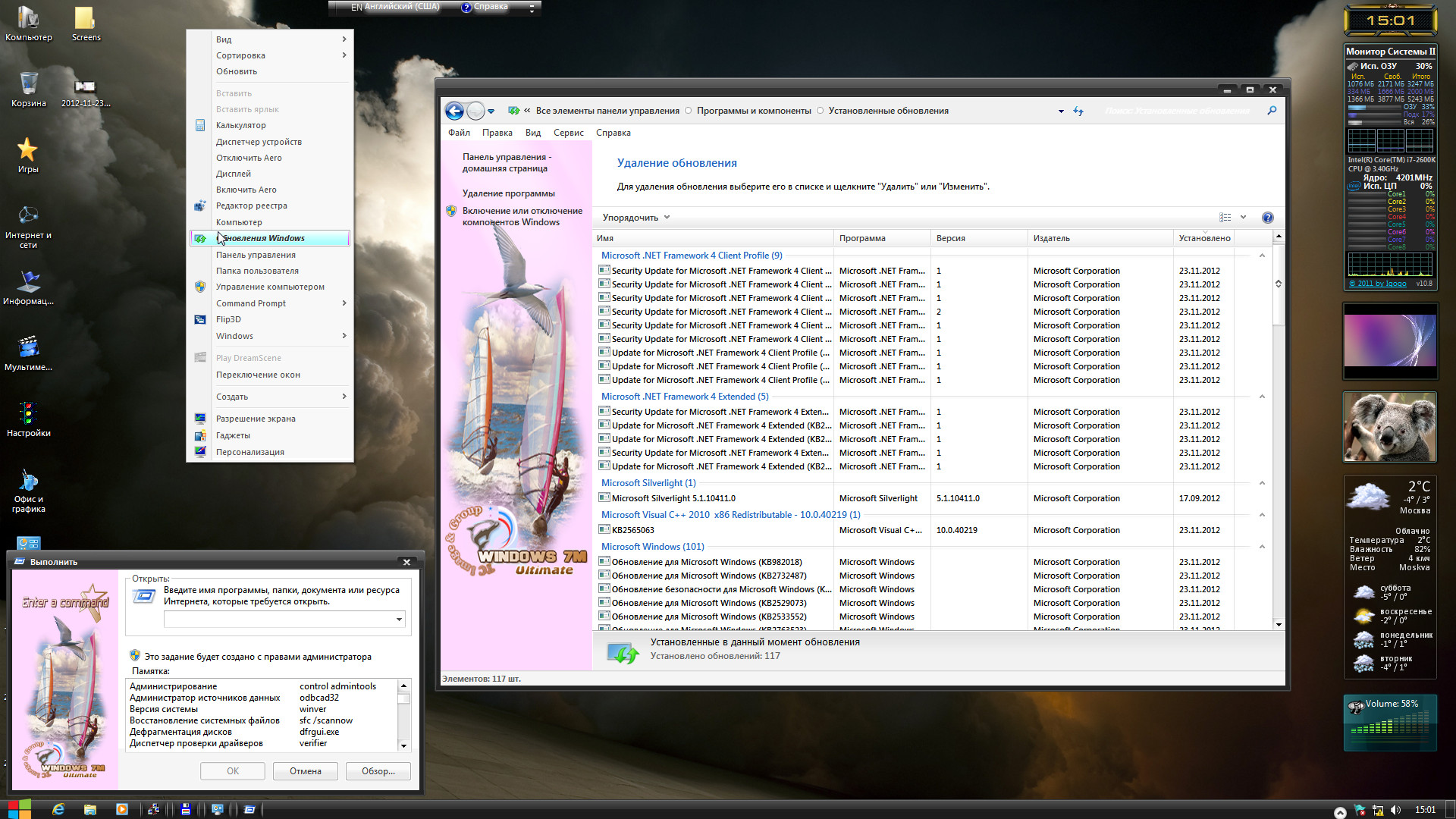Go back with the blue back arrow

pos(454,111)
